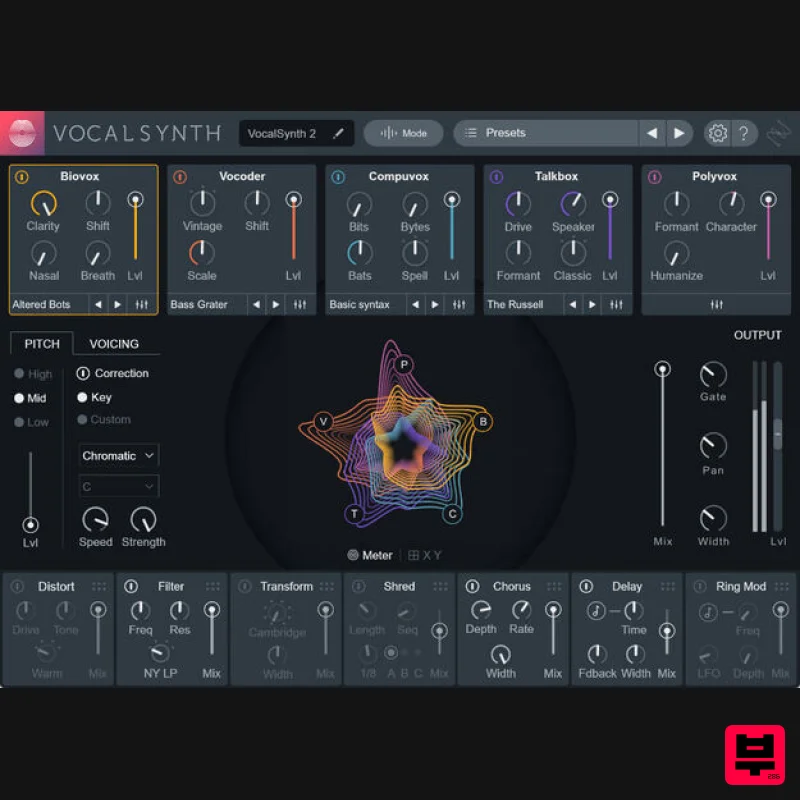Click the pencil icon to rename the preset
Image resolution: width=800 pixels, height=800 pixels.
click(x=337, y=132)
